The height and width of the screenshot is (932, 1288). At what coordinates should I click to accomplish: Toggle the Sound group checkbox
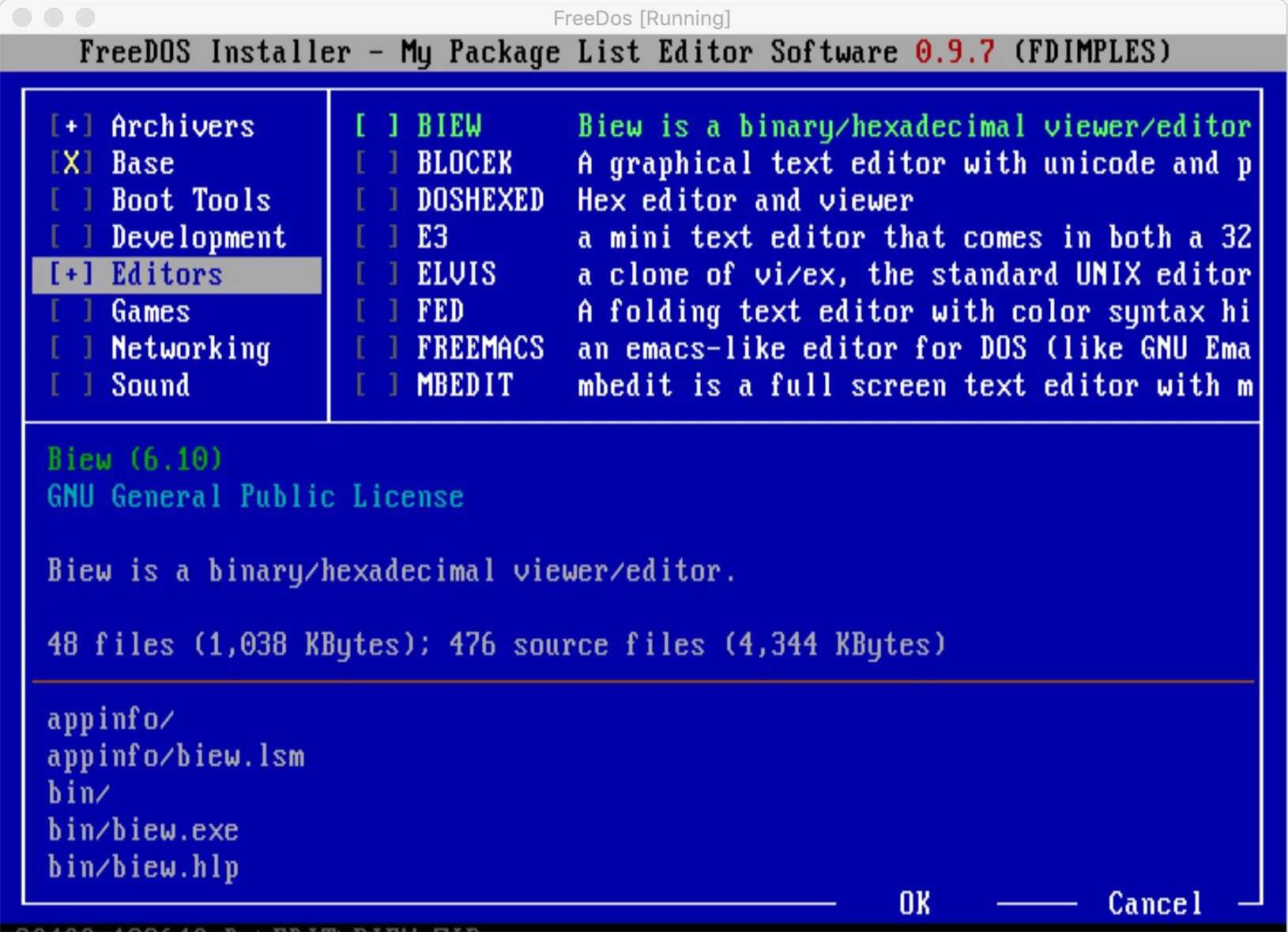tap(71, 386)
